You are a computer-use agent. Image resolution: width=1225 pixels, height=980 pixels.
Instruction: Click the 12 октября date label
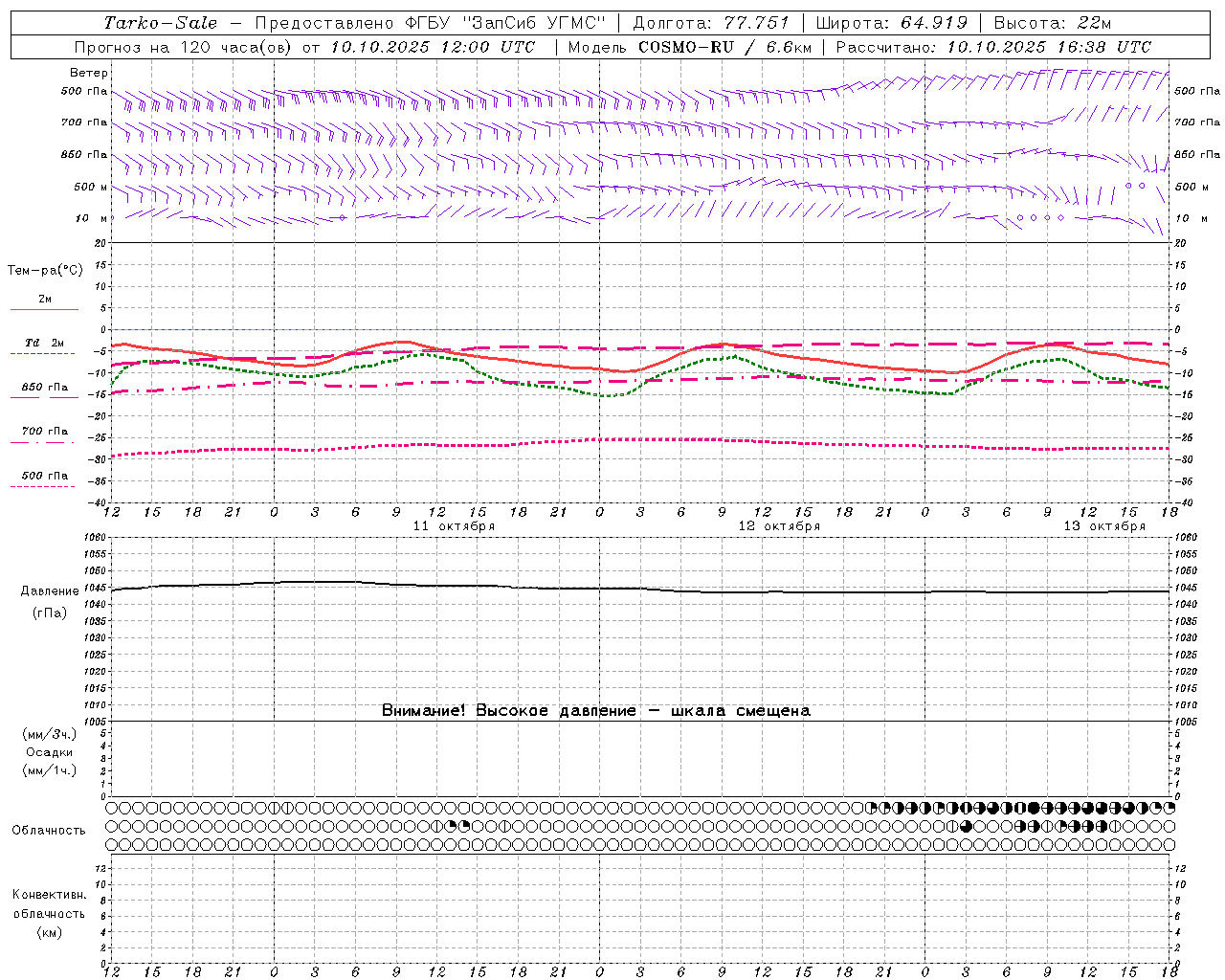coord(779,526)
